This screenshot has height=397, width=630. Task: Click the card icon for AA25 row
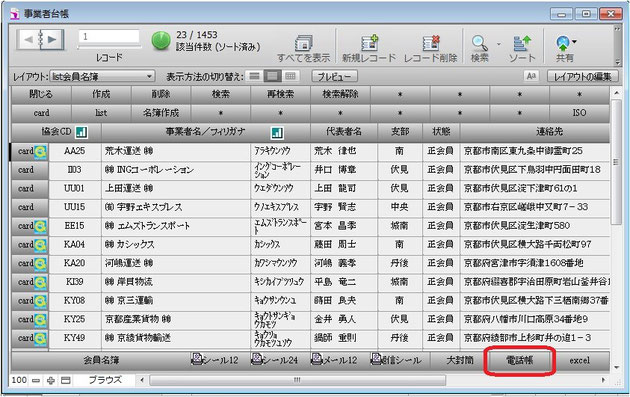click(40, 152)
